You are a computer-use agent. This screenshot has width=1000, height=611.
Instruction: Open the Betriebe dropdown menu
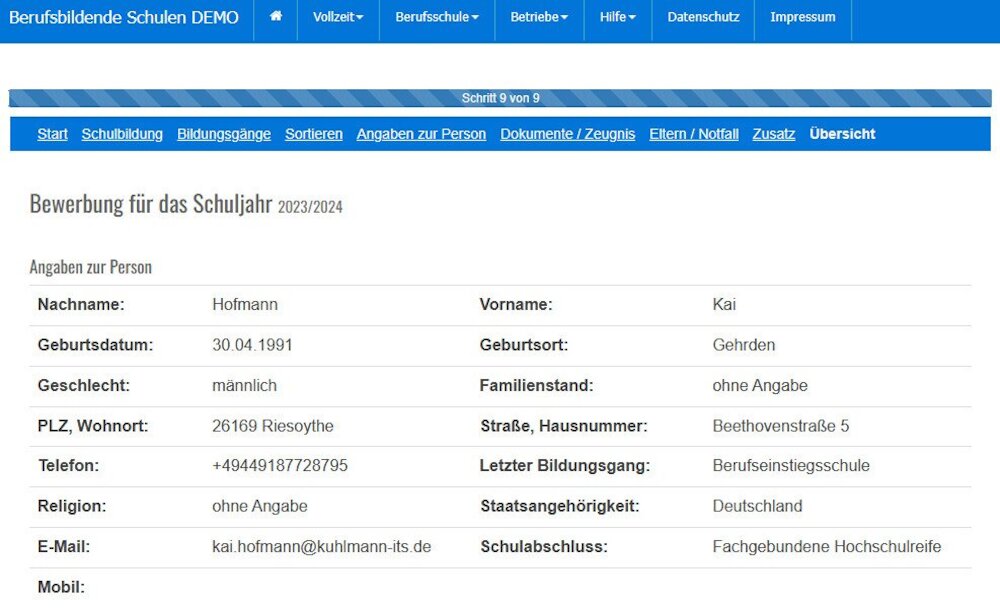[x=539, y=17]
